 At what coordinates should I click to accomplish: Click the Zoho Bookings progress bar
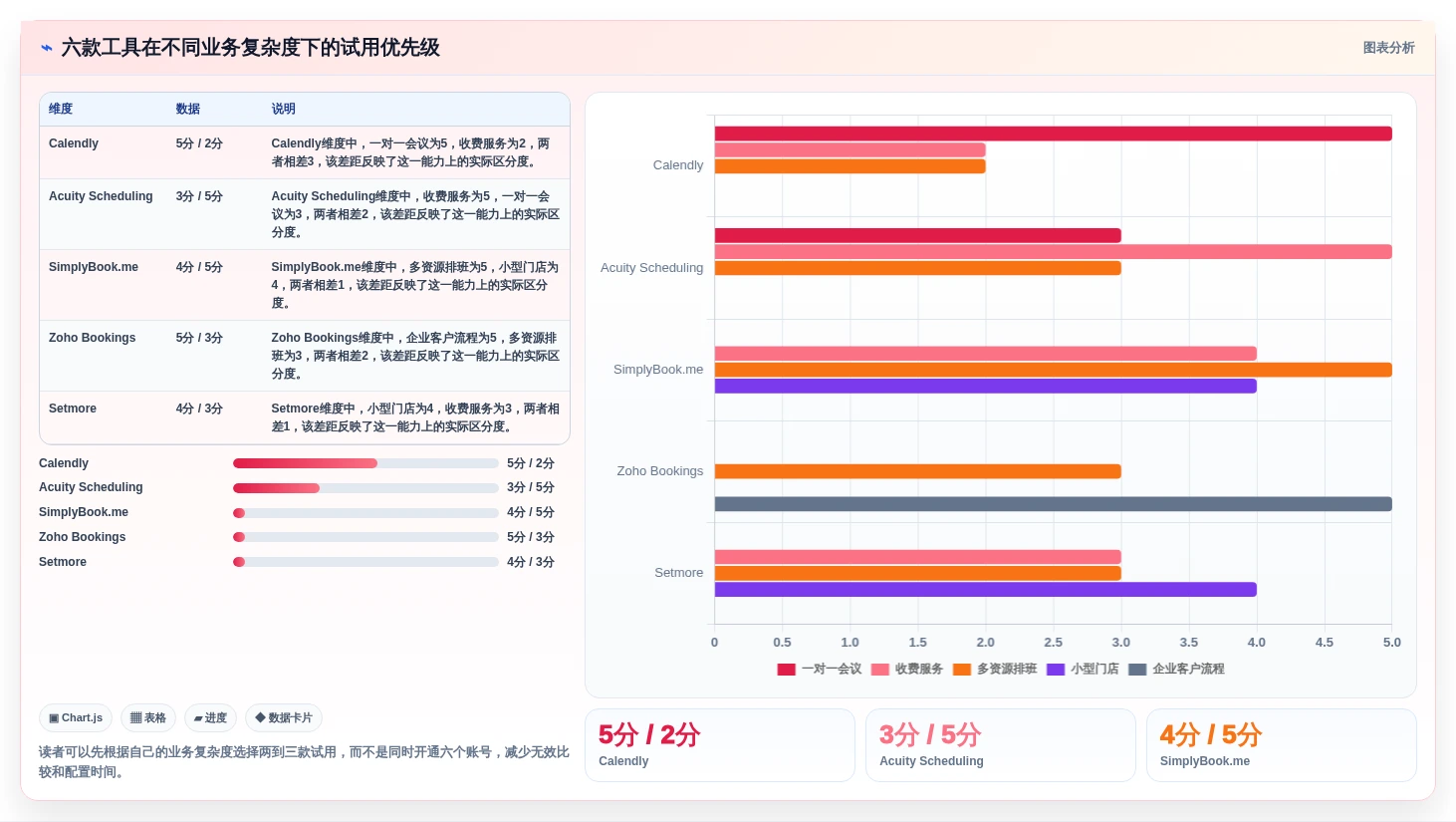tap(365, 537)
